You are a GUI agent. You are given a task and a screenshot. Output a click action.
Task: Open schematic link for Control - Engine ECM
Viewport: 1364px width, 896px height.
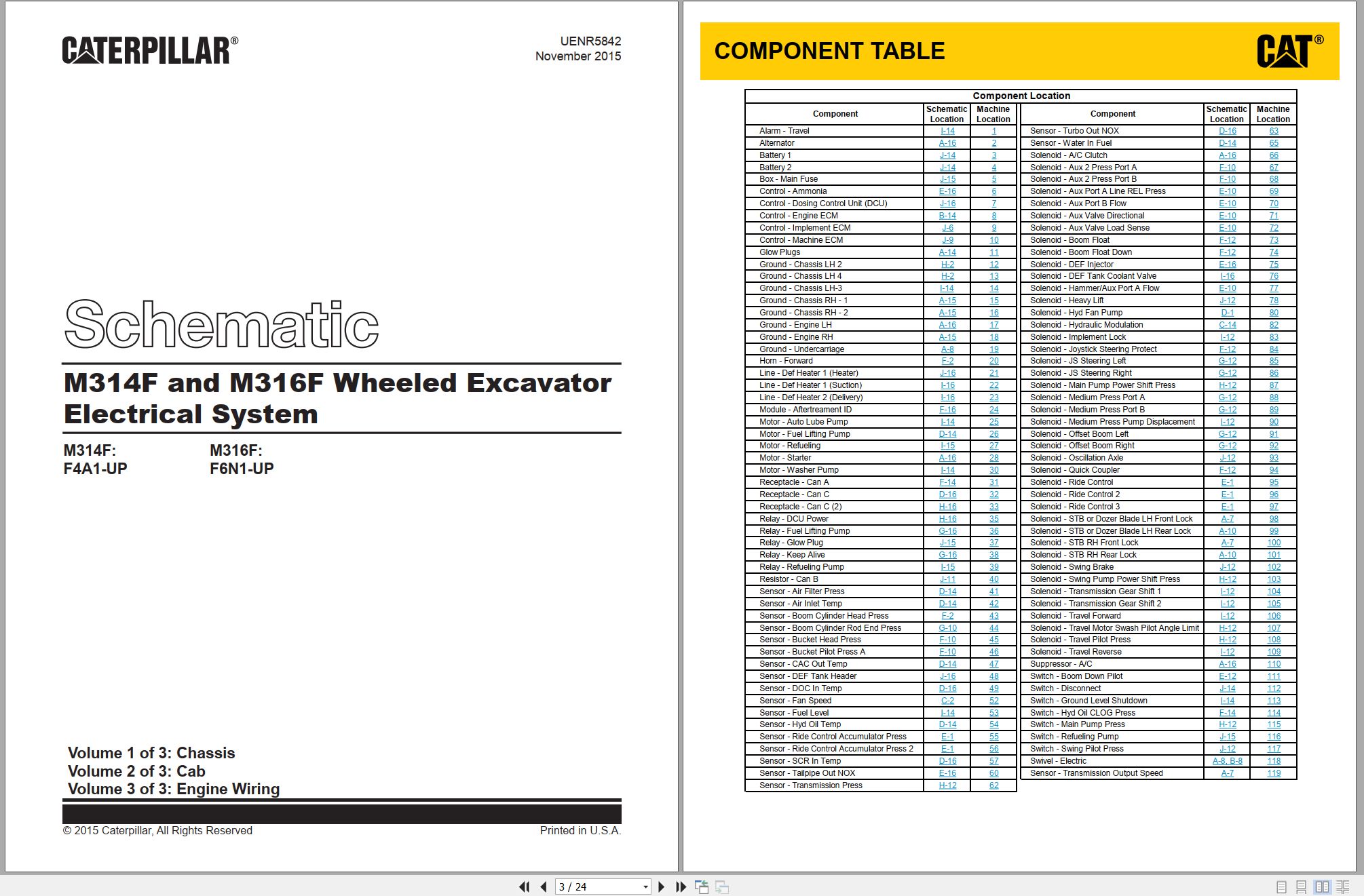pos(947,216)
